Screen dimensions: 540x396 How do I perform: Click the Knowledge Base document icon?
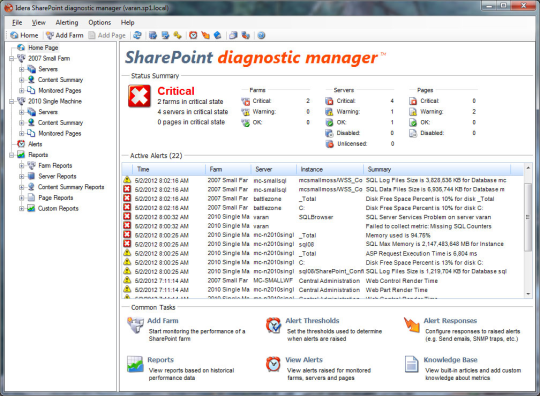[x=411, y=364]
